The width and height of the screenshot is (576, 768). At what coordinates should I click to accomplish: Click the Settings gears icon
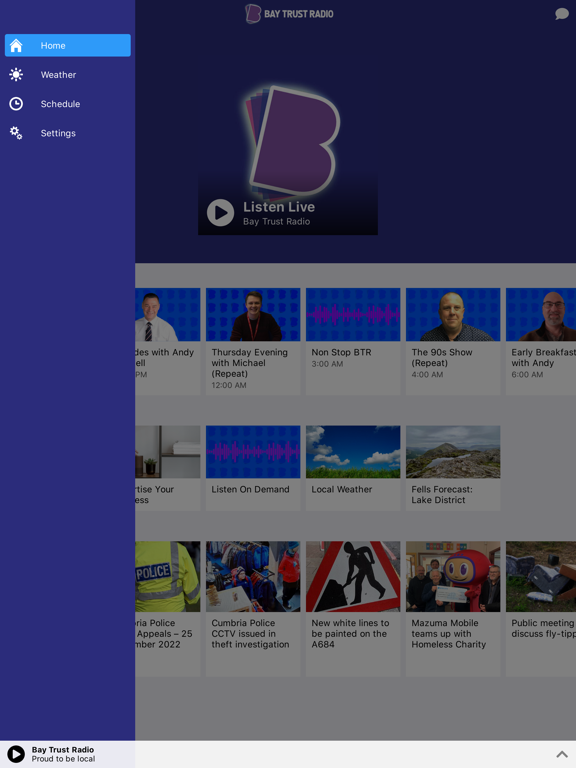[16, 133]
